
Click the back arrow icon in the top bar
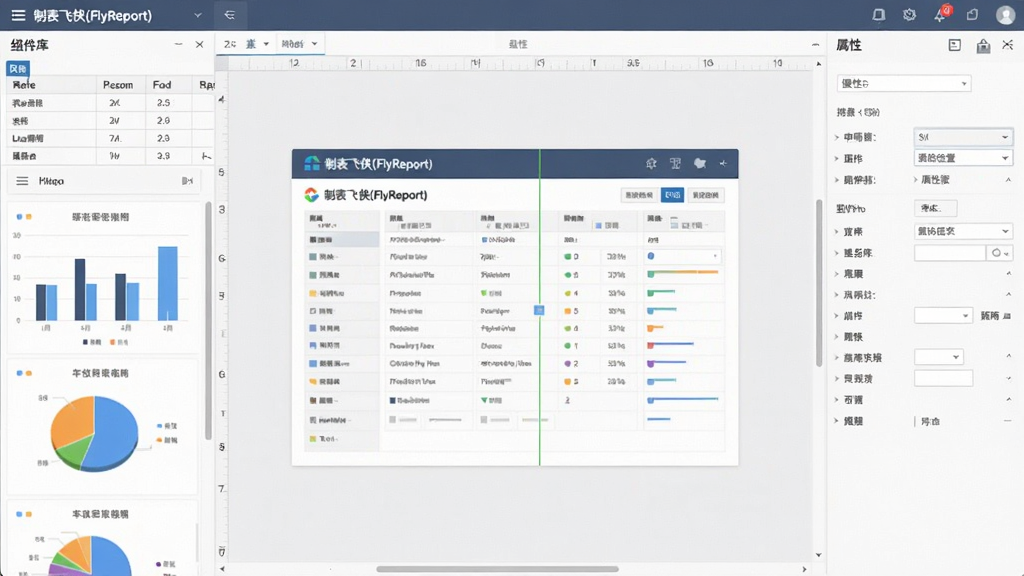coord(229,15)
